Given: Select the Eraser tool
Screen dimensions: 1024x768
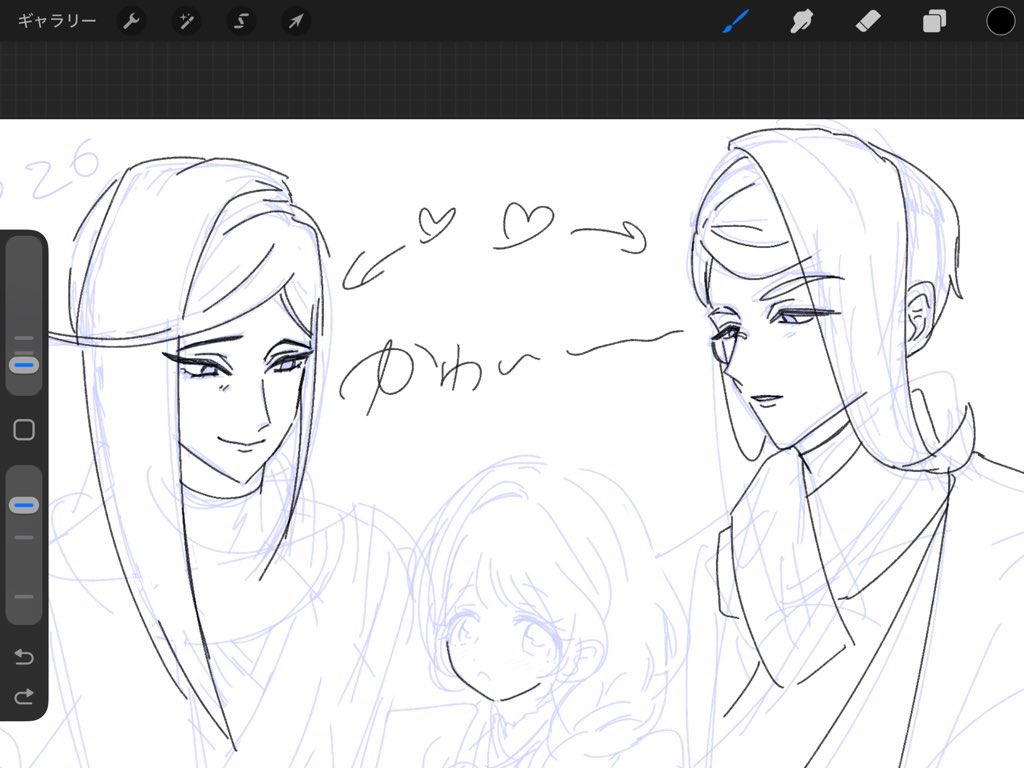Looking at the screenshot, I should (x=868, y=21).
